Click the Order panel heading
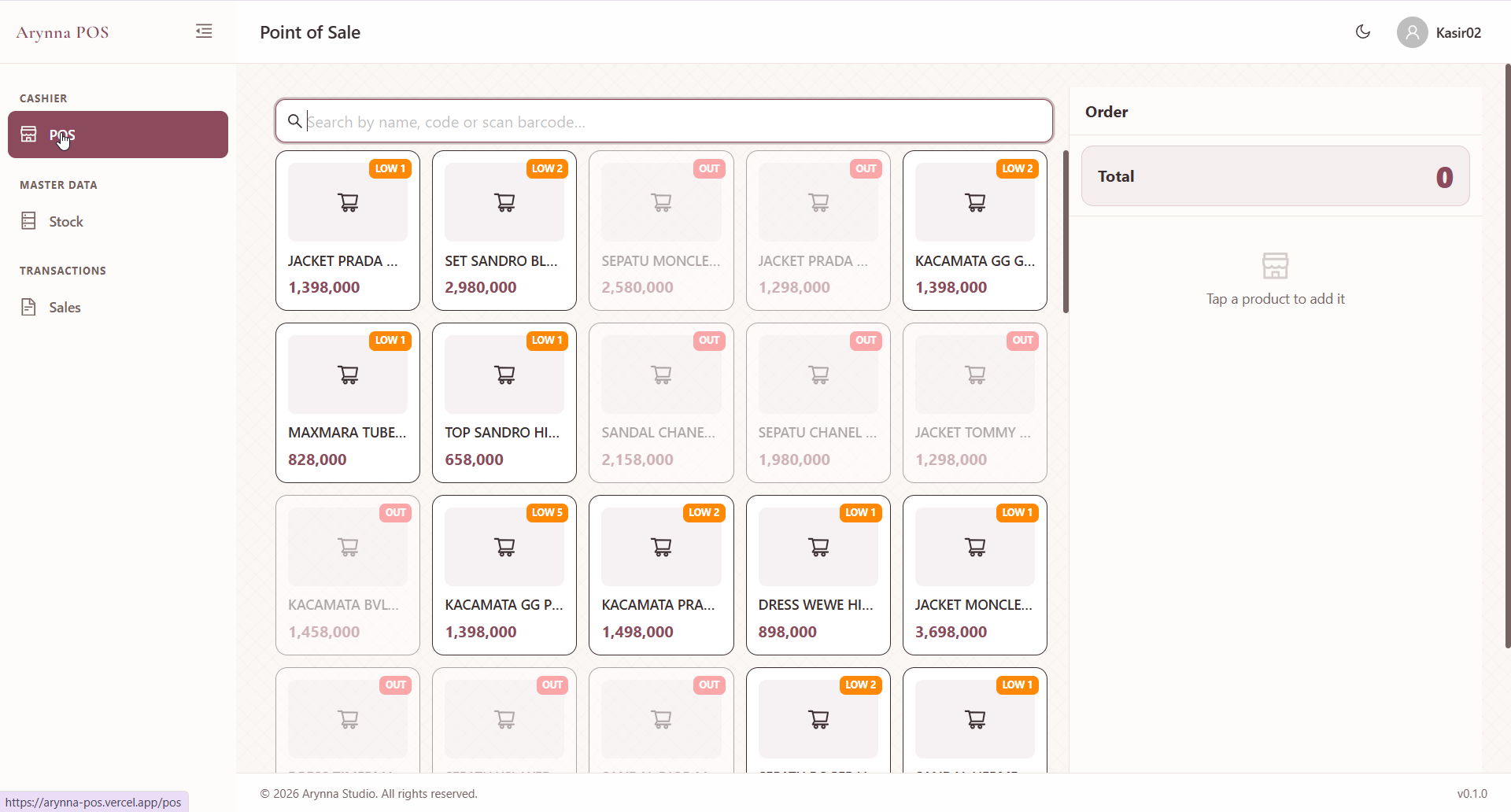The image size is (1511, 812). pyautogui.click(x=1106, y=112)
